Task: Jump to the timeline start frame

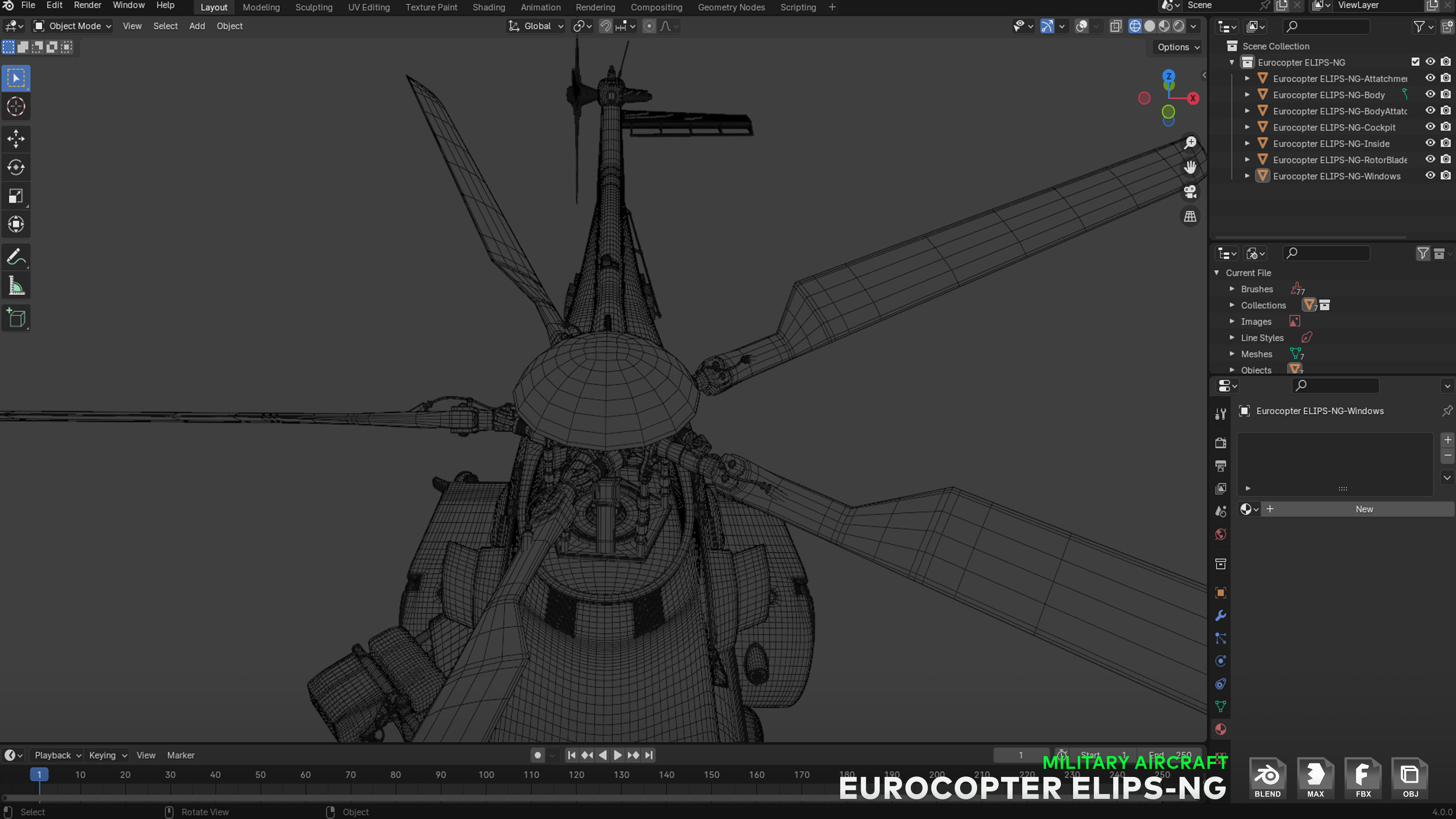Action: tap(571, 755)
